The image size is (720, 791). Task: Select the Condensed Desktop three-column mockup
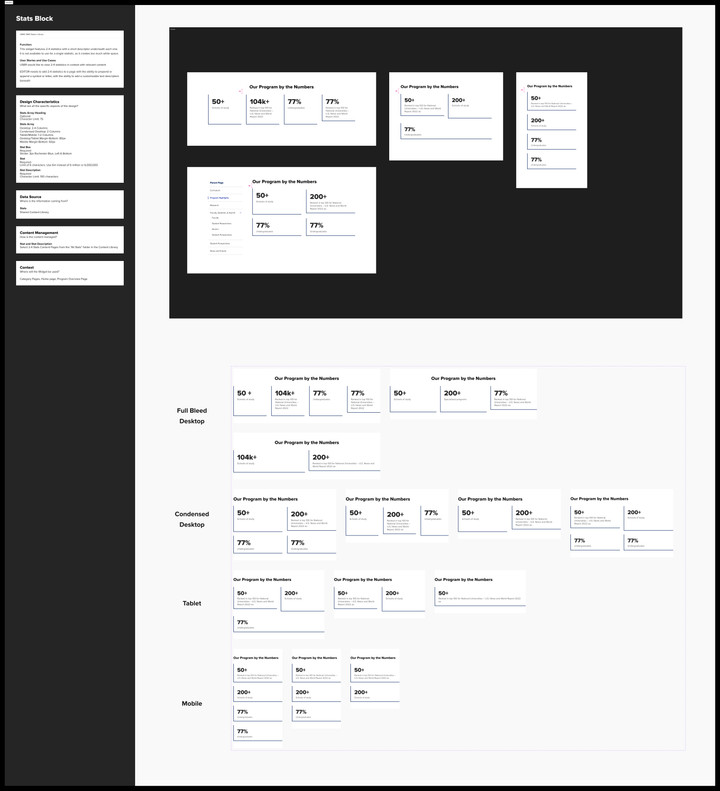click(x=397, y=516)
